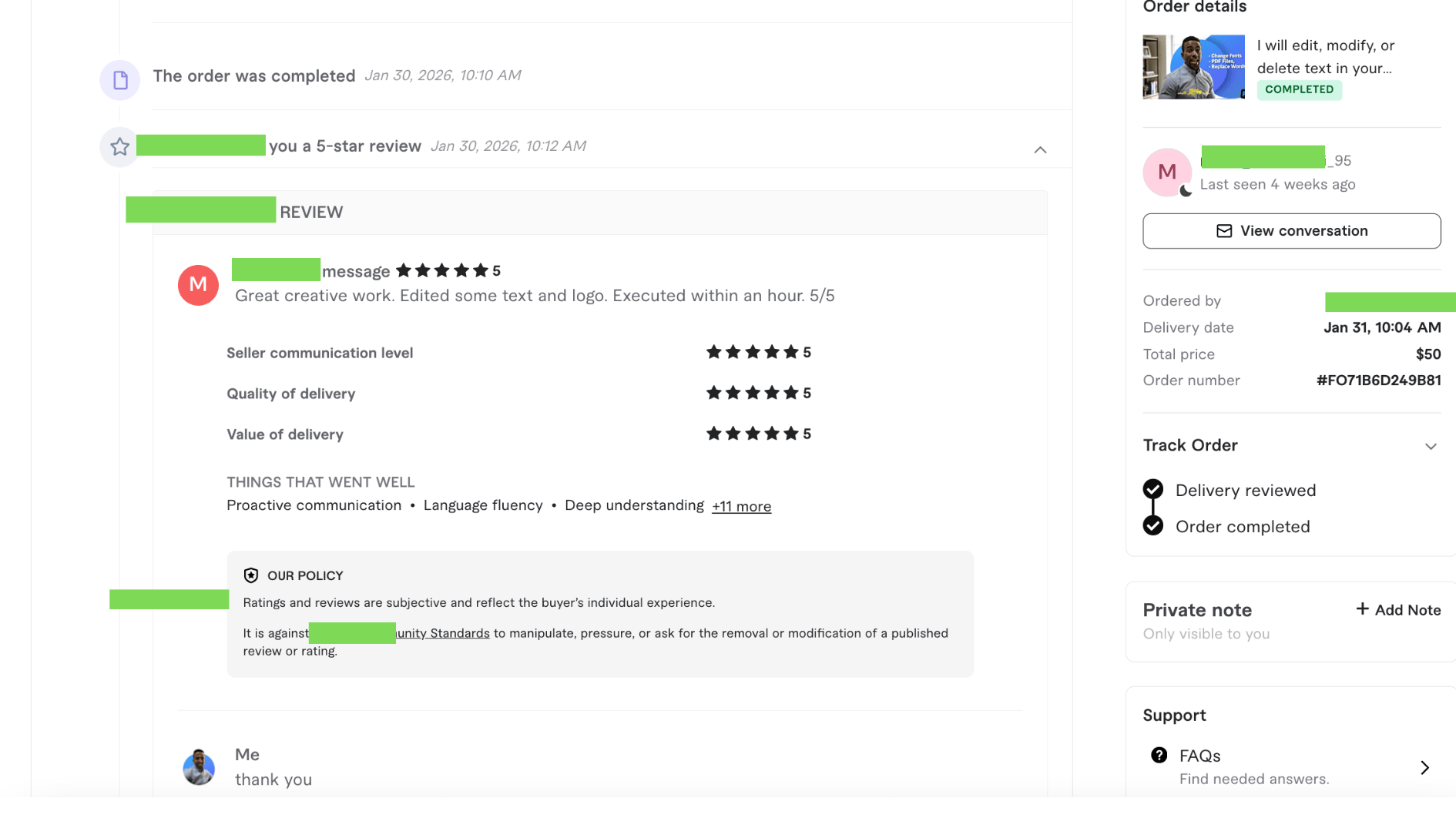
Task: Click the star review icon
Action: pos(119,146)
